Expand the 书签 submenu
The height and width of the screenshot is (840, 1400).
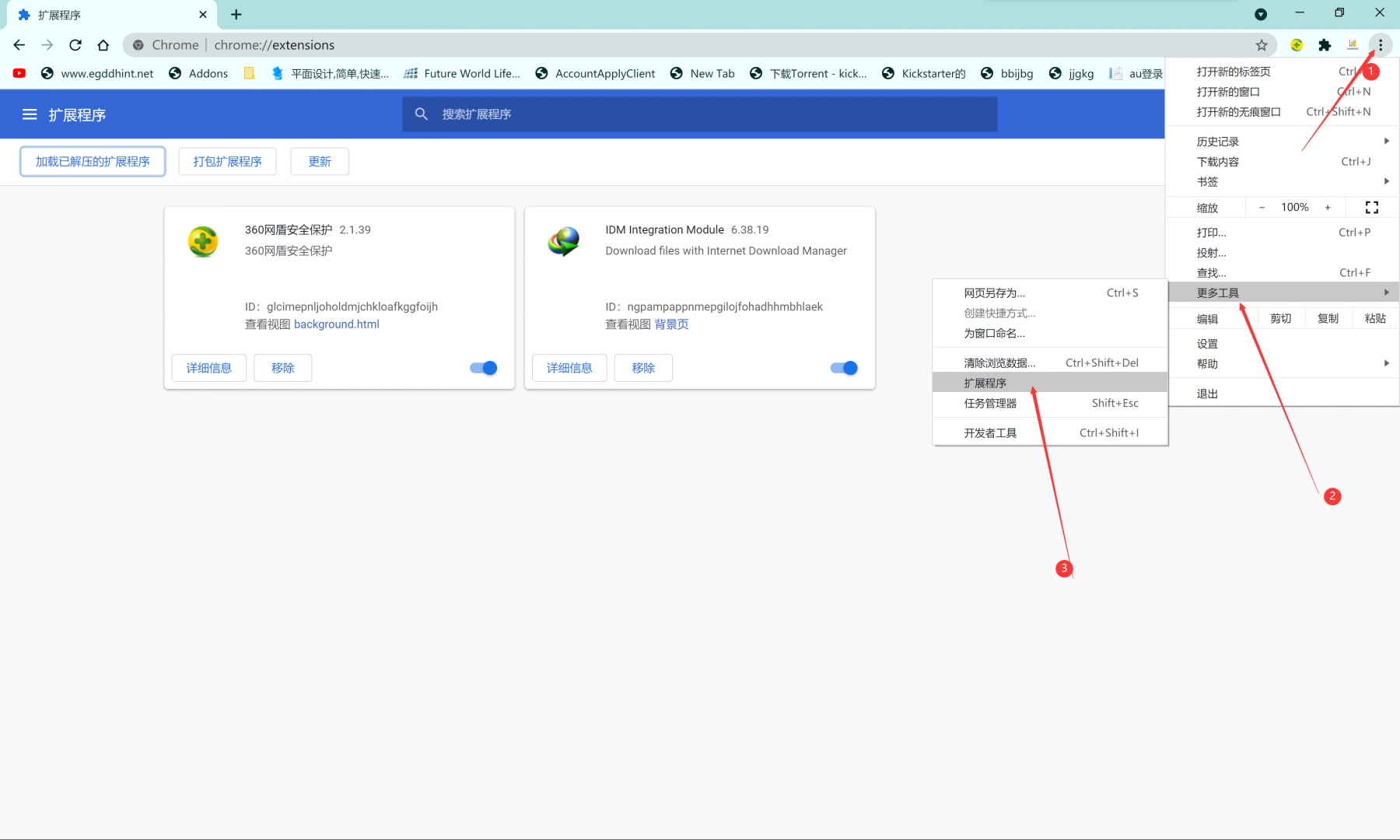[1283, 181]
